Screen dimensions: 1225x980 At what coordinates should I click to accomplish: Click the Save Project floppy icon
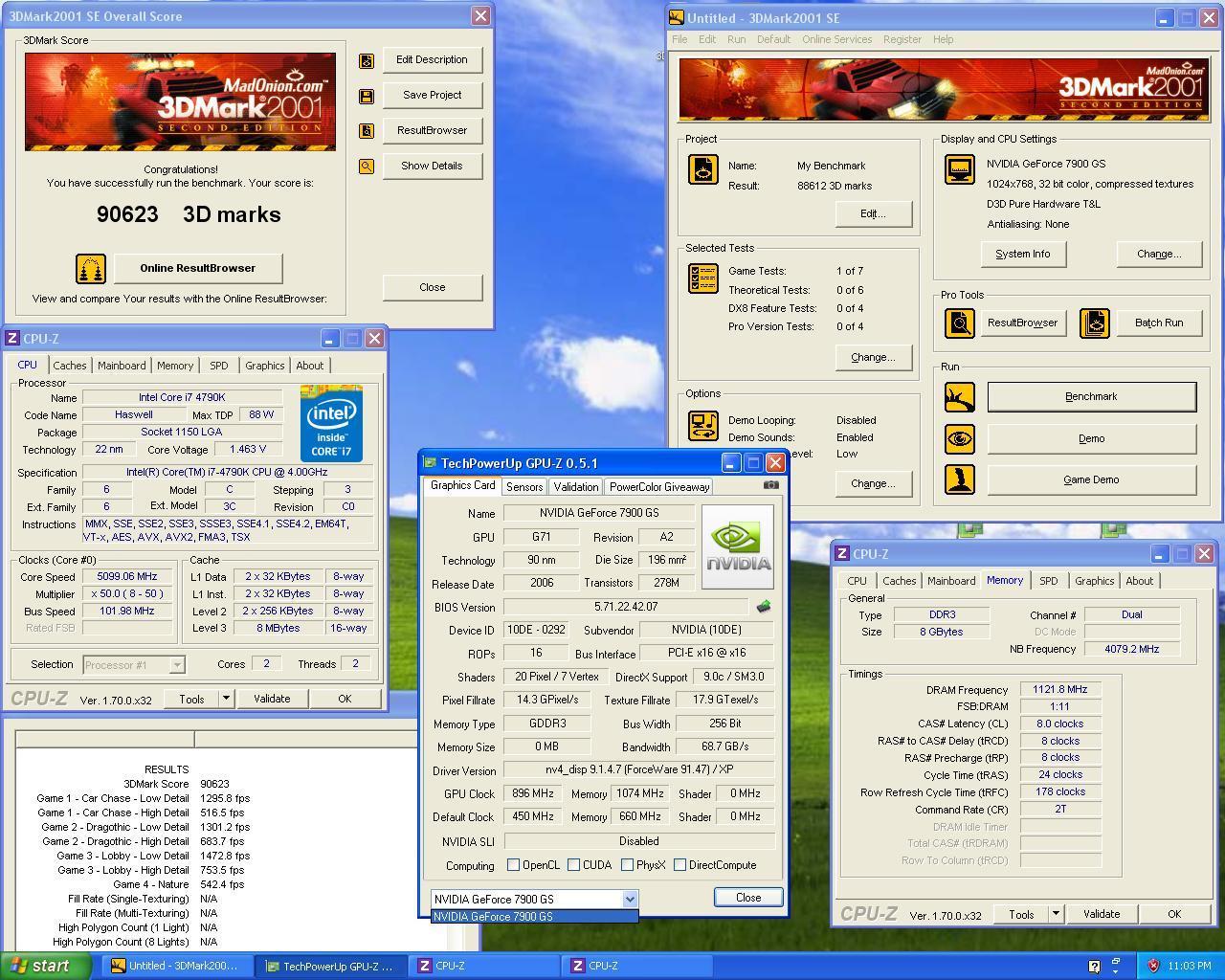click(x=367, y=96)
